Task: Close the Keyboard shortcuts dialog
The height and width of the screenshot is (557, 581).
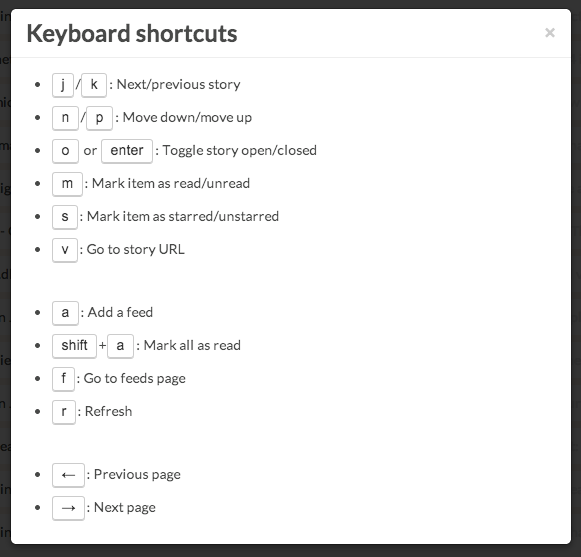Action: click(550, 33)
